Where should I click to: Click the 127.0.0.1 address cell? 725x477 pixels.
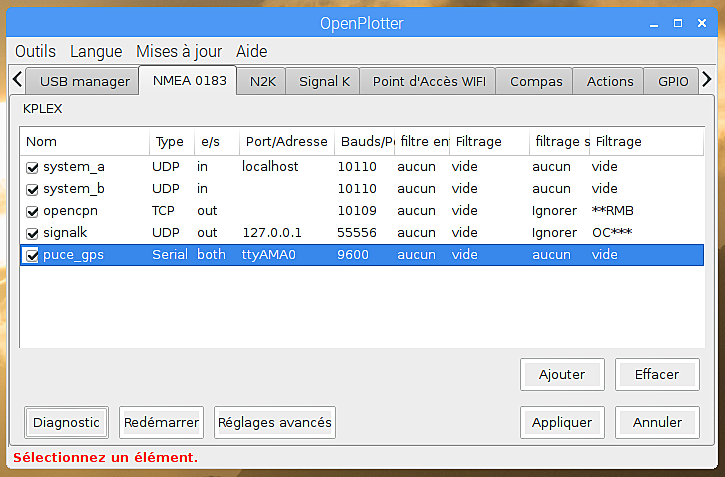pyautogui.click(x=272, y=232)
